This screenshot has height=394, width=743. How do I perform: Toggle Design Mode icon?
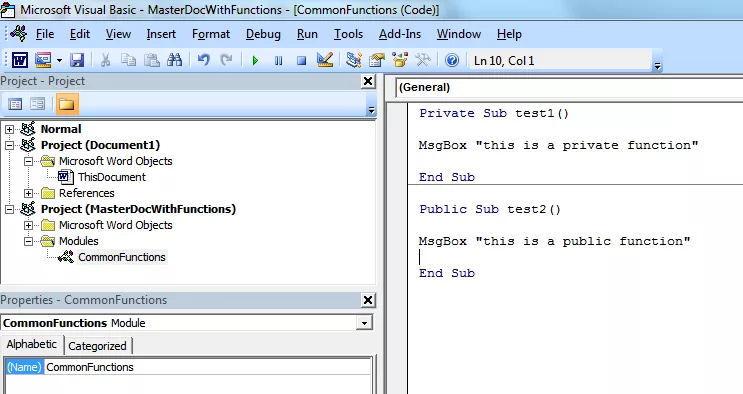[325, 60]
